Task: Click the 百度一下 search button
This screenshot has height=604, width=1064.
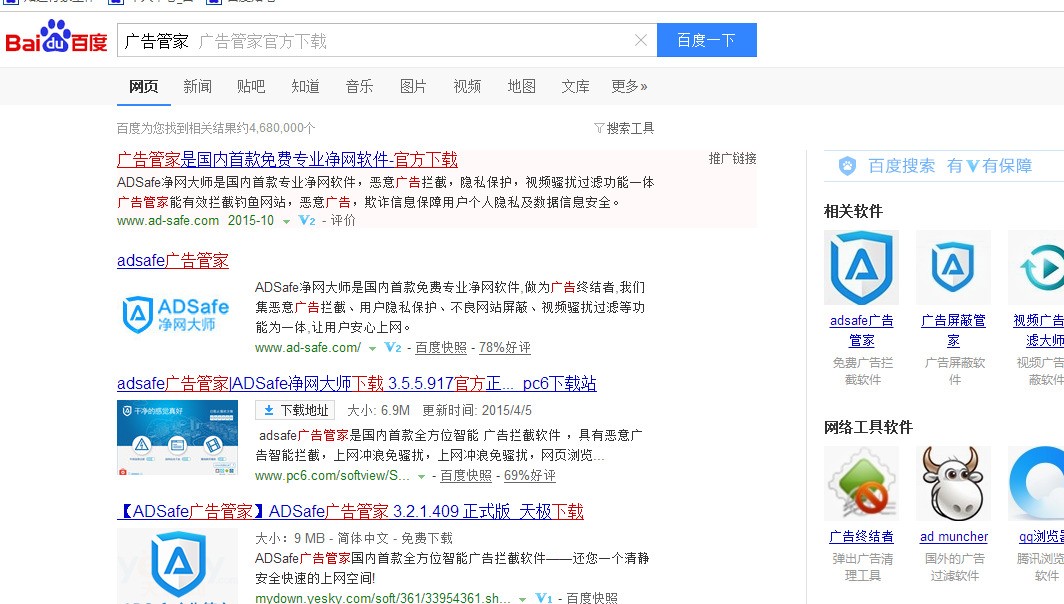Action: point(706,40)
